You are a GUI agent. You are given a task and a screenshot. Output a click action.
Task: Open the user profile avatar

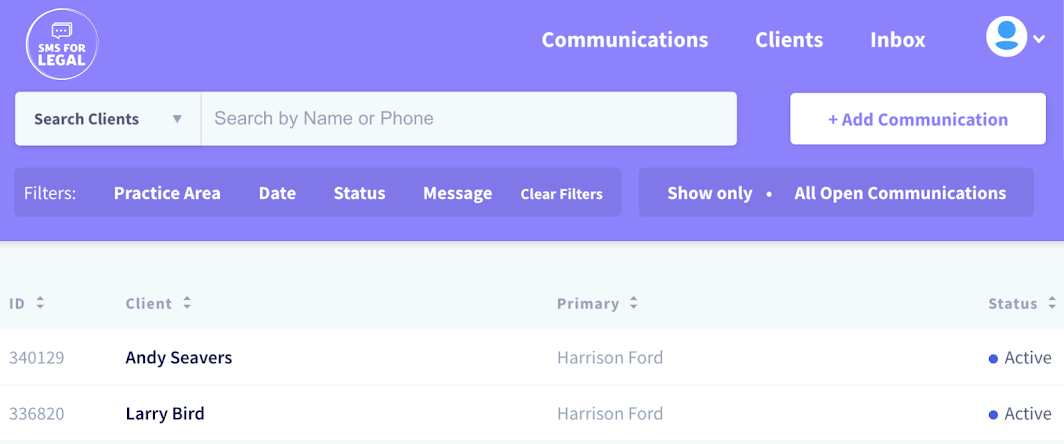coord(1006,36)
